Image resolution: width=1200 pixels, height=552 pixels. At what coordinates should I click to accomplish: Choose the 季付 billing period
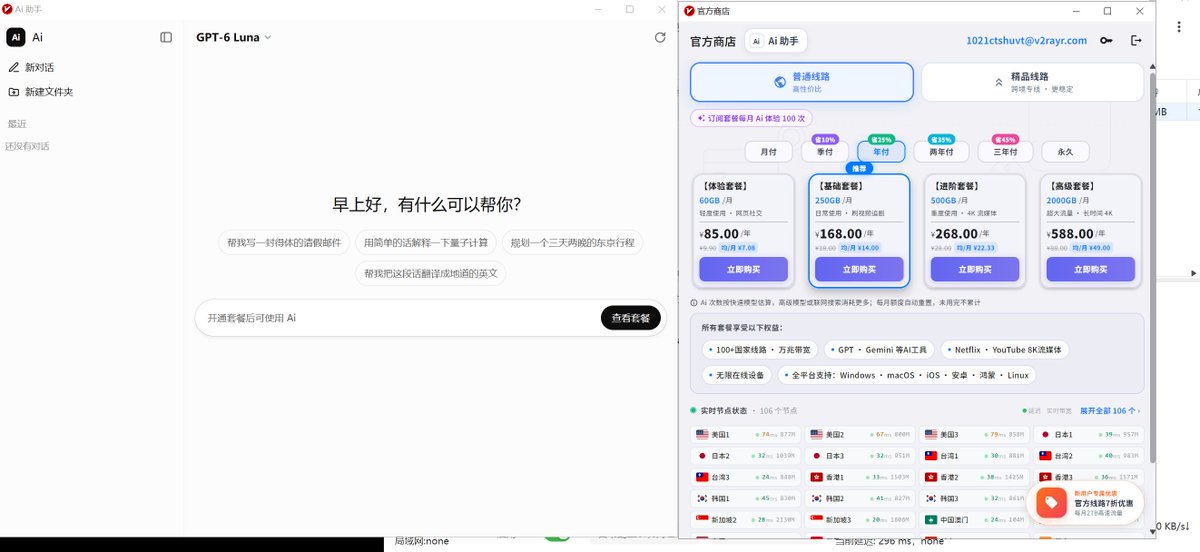pyautogui.click(x=825, y=152)
